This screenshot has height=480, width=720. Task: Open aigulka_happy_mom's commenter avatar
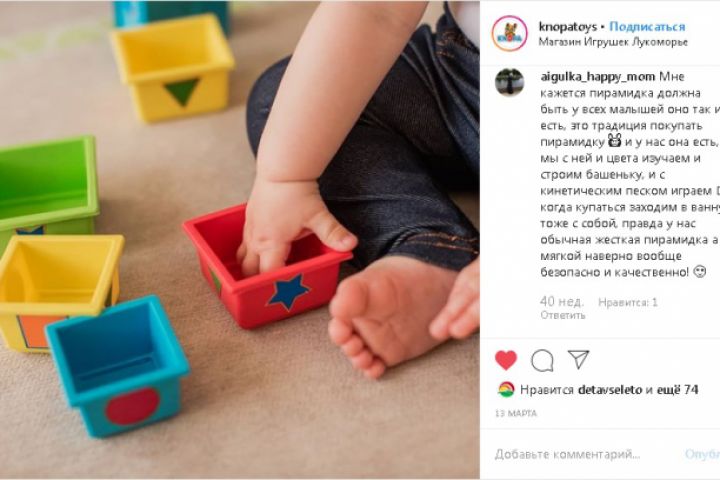click(509, 82)
